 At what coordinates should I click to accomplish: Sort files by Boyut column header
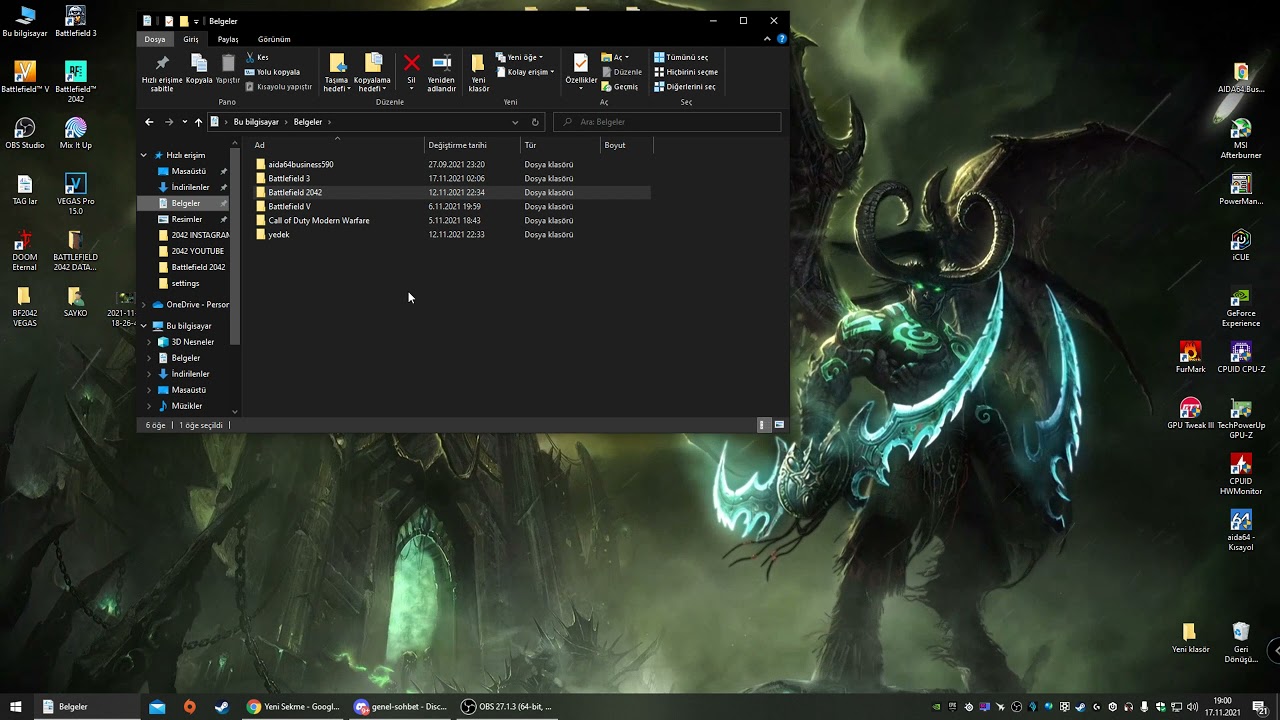[x=627, y=145]
